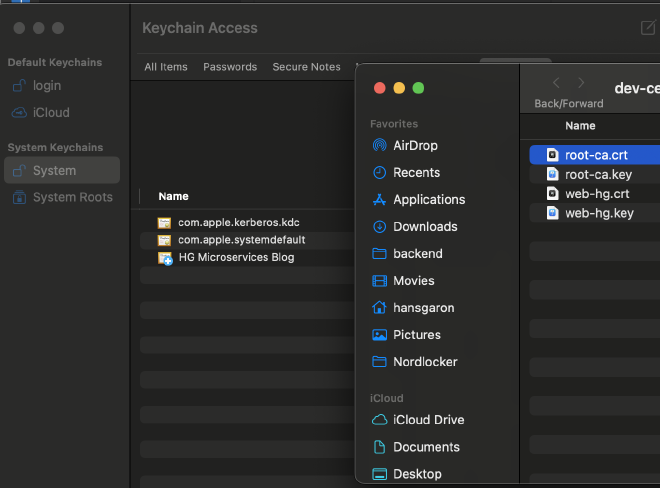Select the root-ca.crt file
660x488 pixels.
pyautogui.click(x=595, y=155)
